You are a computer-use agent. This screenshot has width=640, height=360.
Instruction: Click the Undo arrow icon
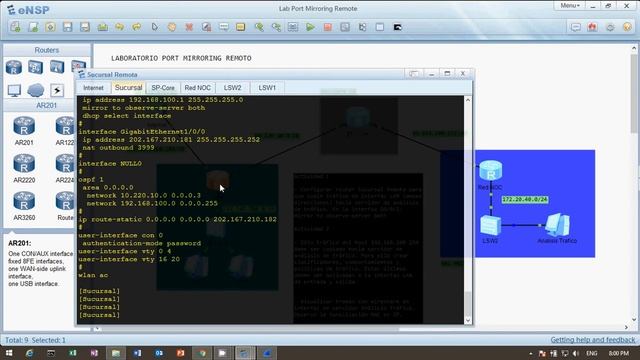click(x=119, y=27)
